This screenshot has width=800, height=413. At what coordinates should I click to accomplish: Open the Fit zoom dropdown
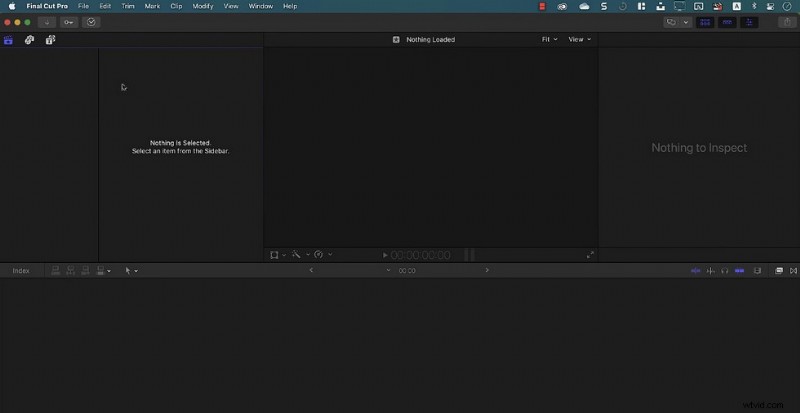549,39
